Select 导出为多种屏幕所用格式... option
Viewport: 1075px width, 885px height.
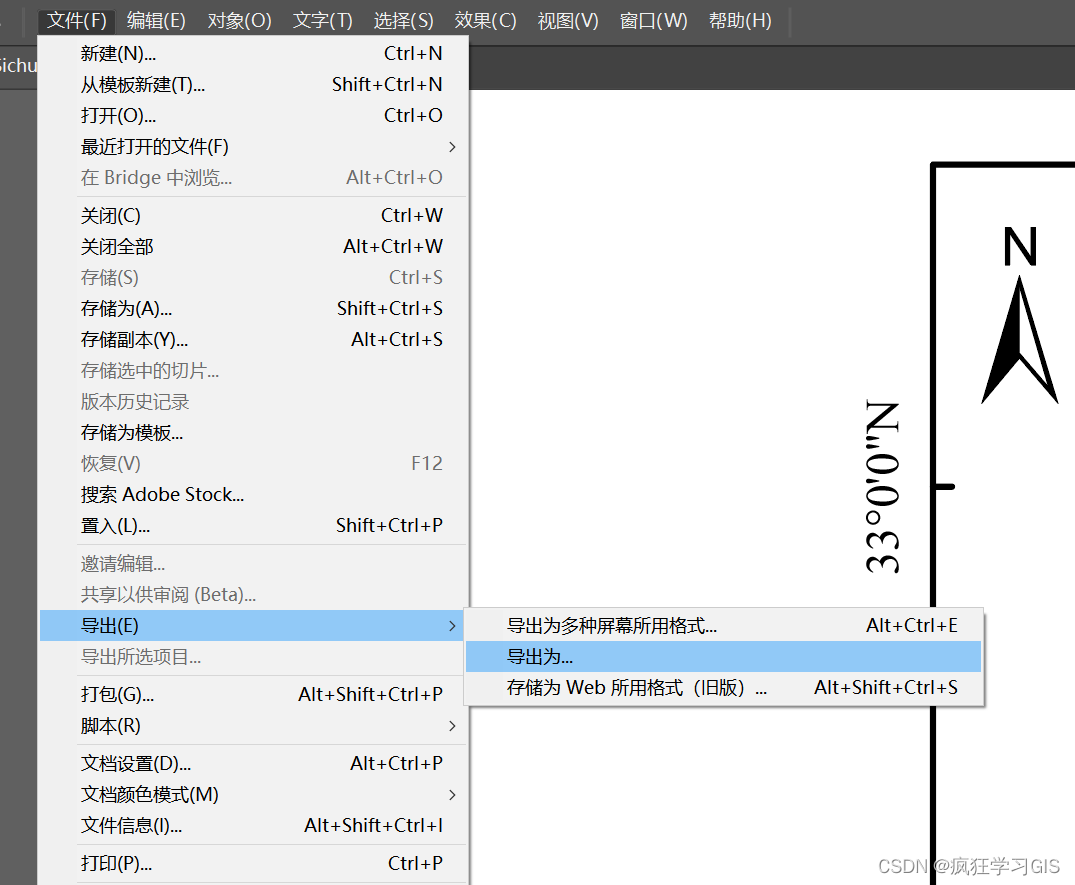[612, 626]
